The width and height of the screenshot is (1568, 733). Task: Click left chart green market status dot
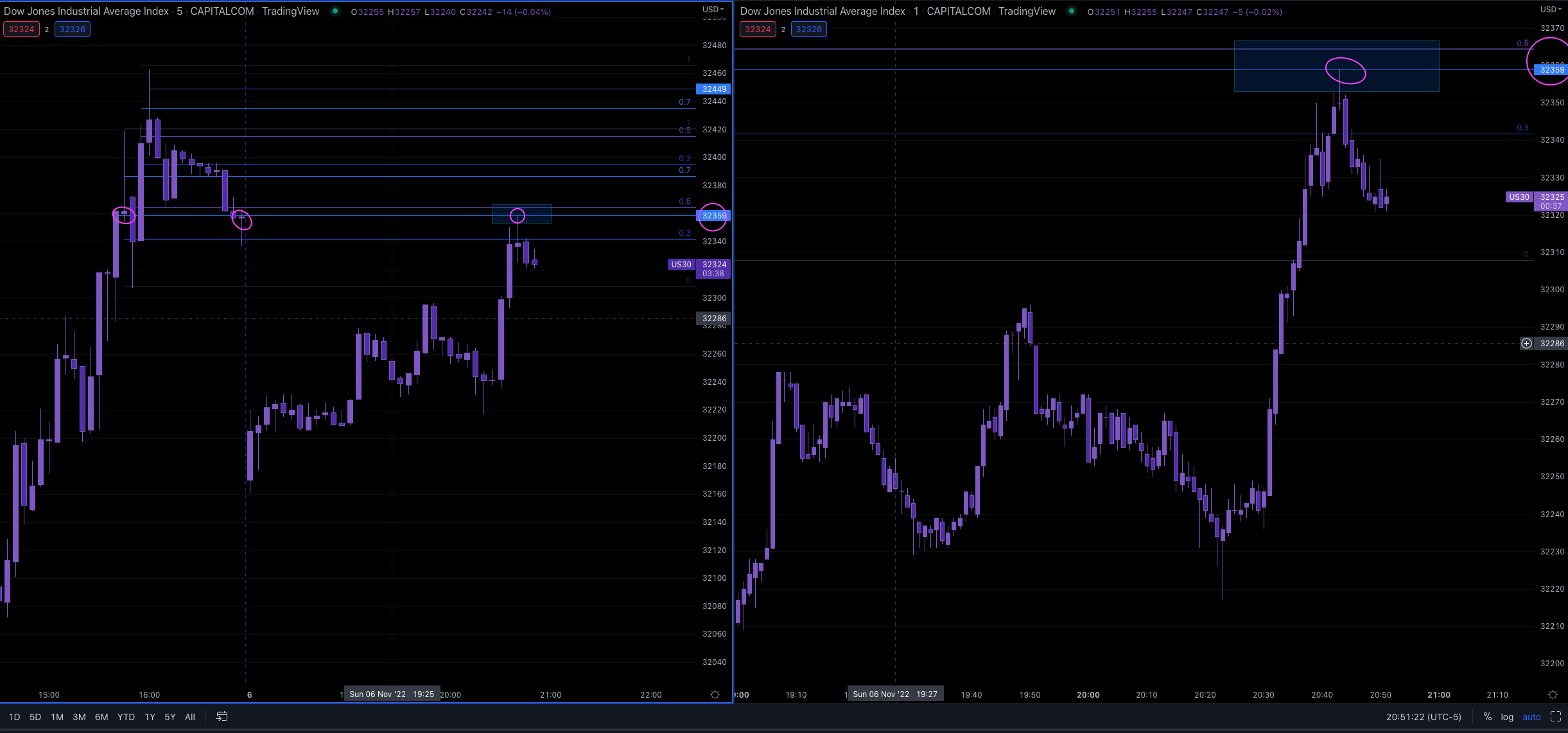(335, 11)
